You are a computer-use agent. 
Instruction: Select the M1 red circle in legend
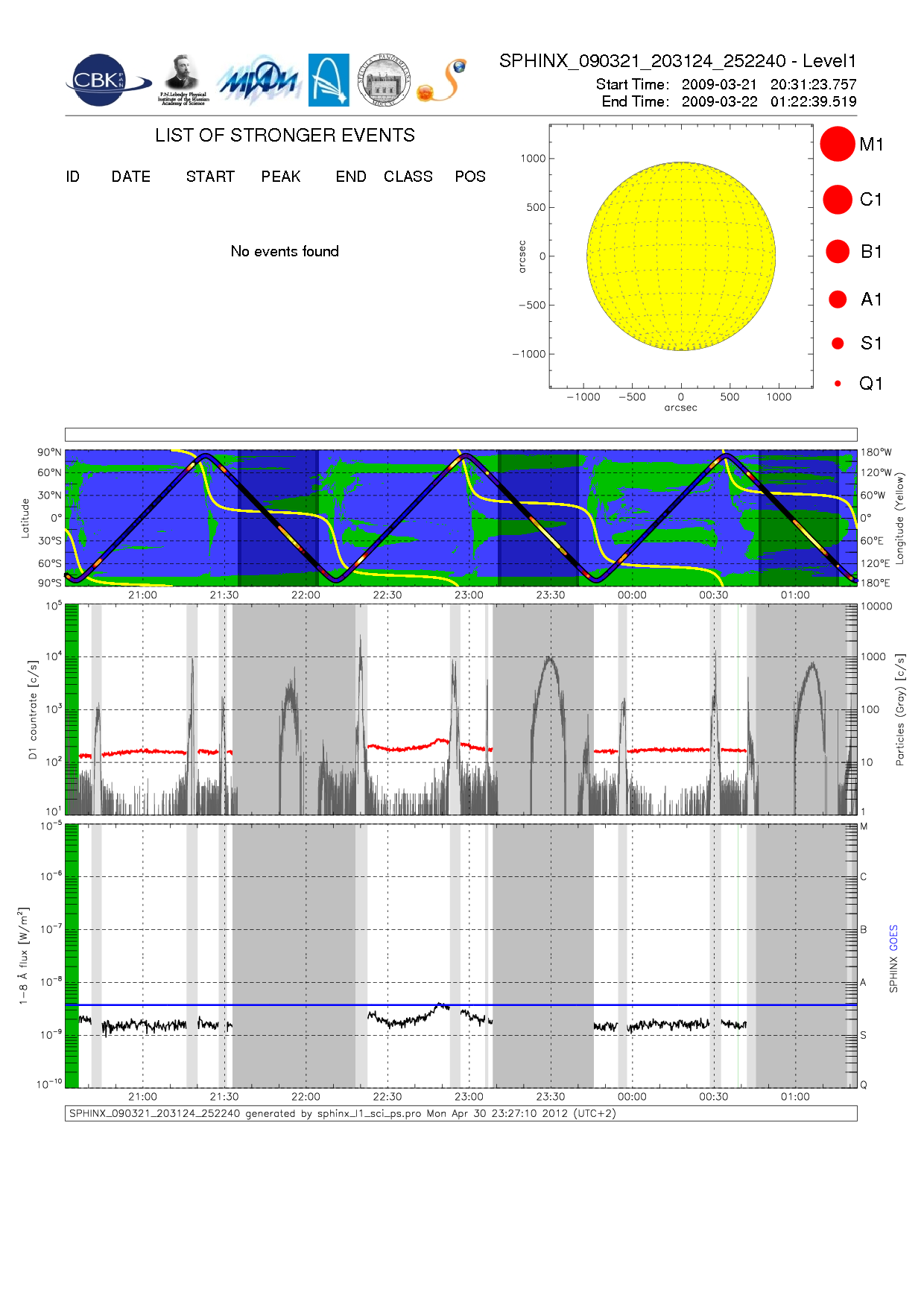click(x=837, y=144)
